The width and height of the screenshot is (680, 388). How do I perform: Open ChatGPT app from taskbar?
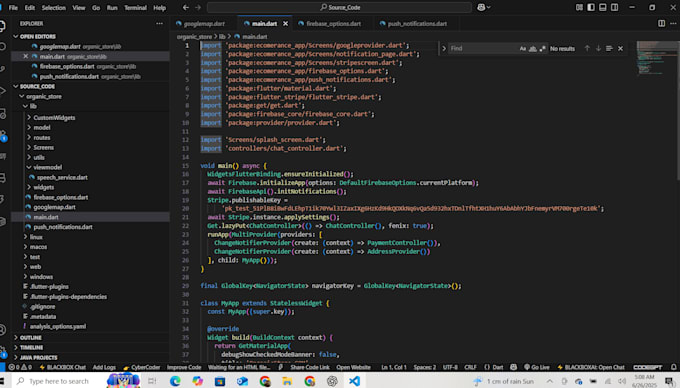pyautogui.click(x=332, y=381)
